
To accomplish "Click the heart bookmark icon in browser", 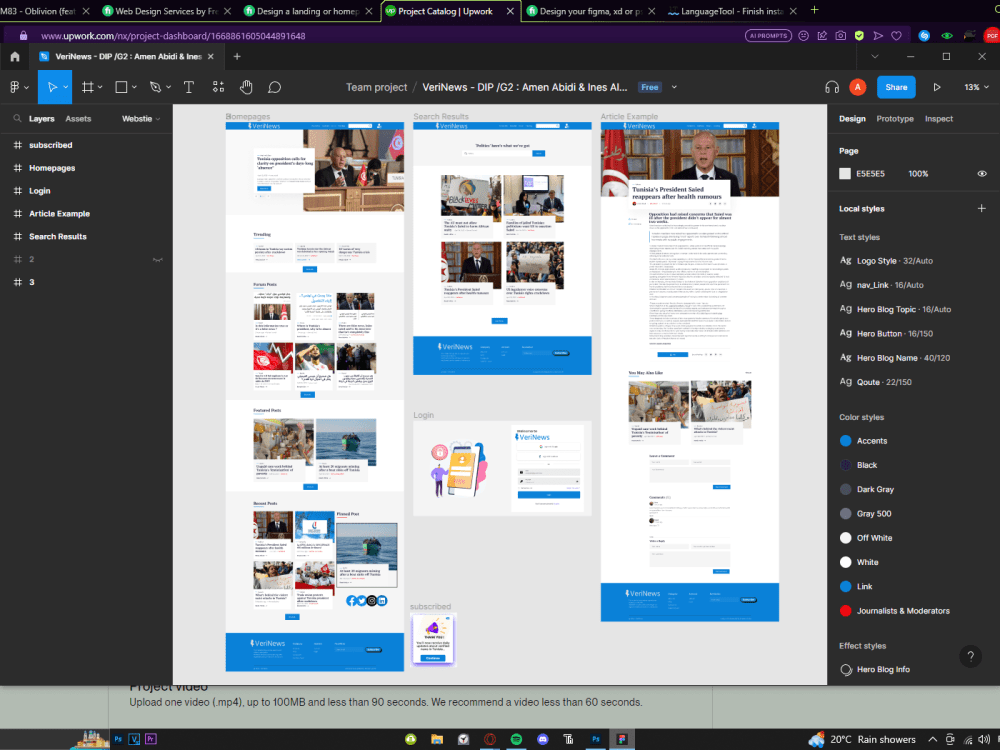I will (x=897, y=36).
